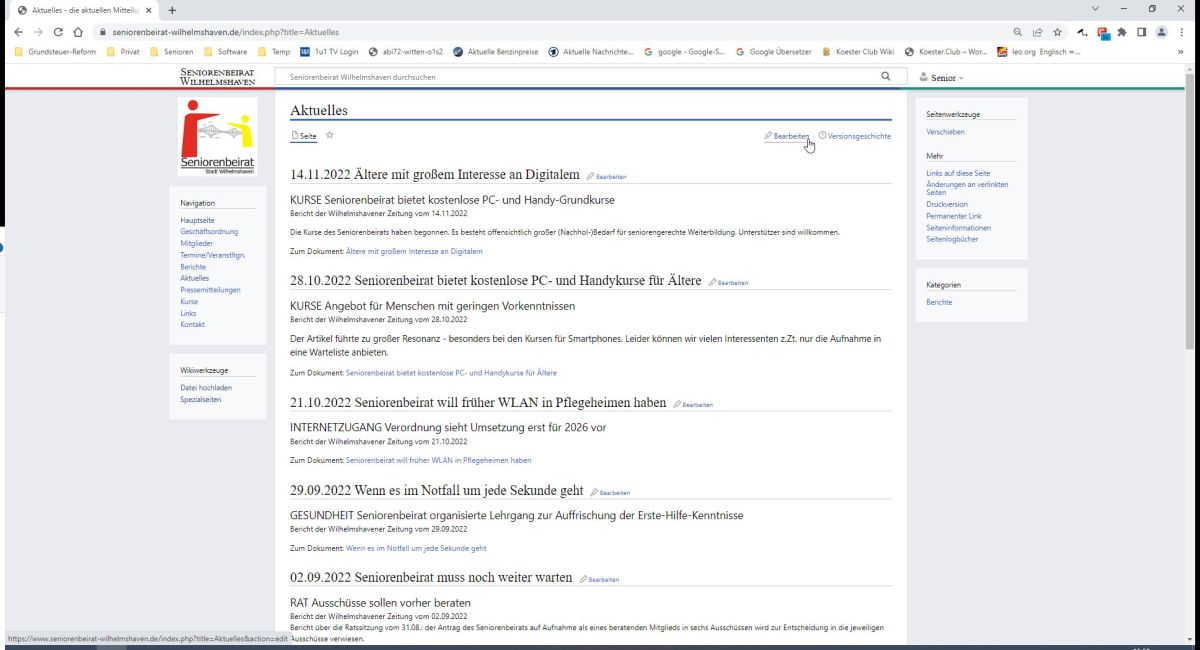This screenshot has width=1200, height=650.
Task: Click the Seniorenbeirat logo image
Action: (217, 136)
